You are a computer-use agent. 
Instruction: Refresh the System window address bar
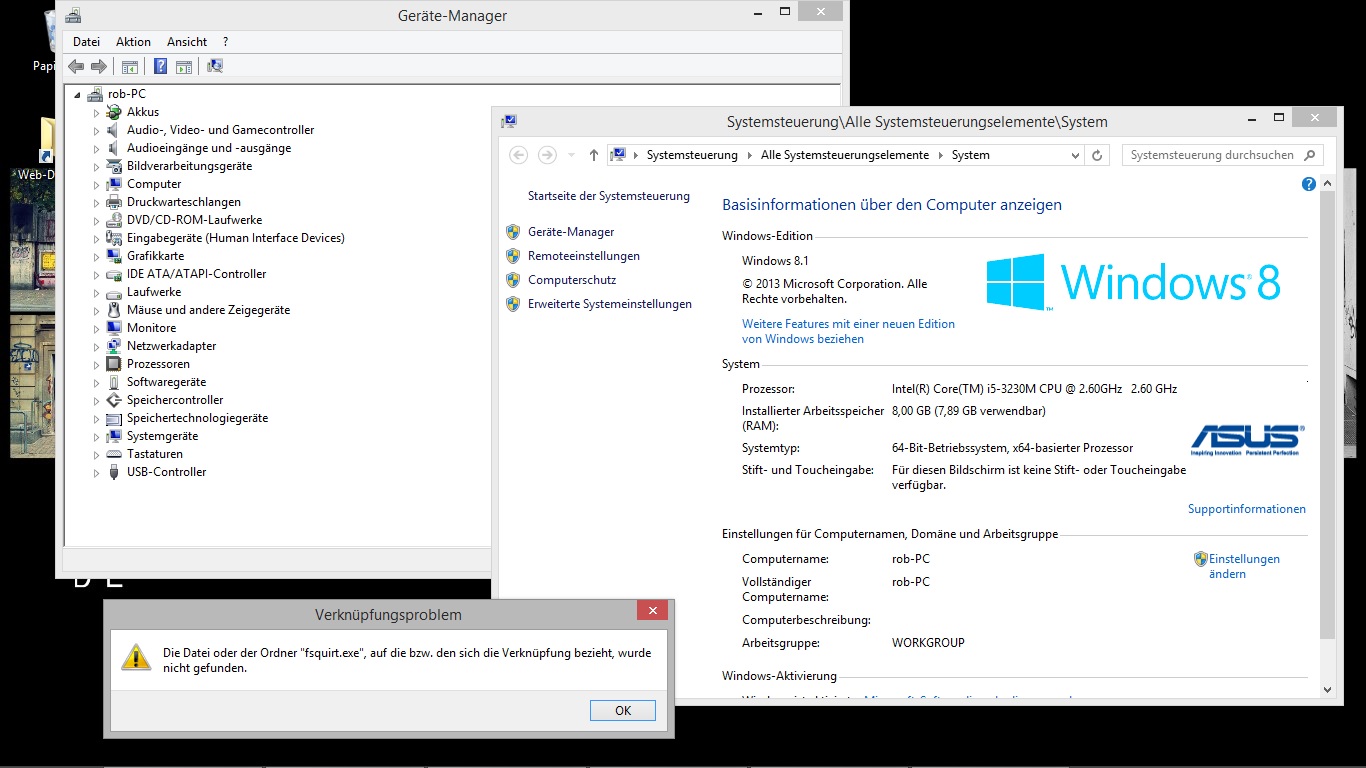point(1097,155)
